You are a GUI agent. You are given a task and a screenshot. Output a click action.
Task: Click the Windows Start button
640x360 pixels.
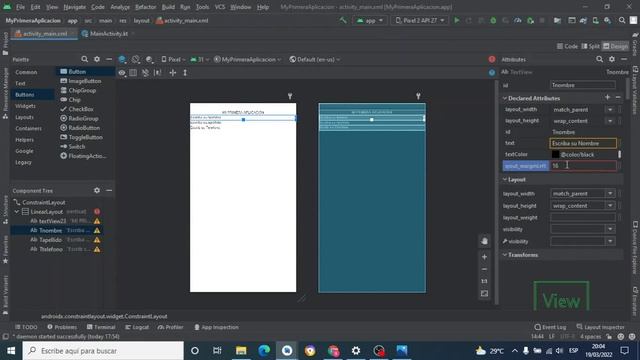[x=11, y=351]
